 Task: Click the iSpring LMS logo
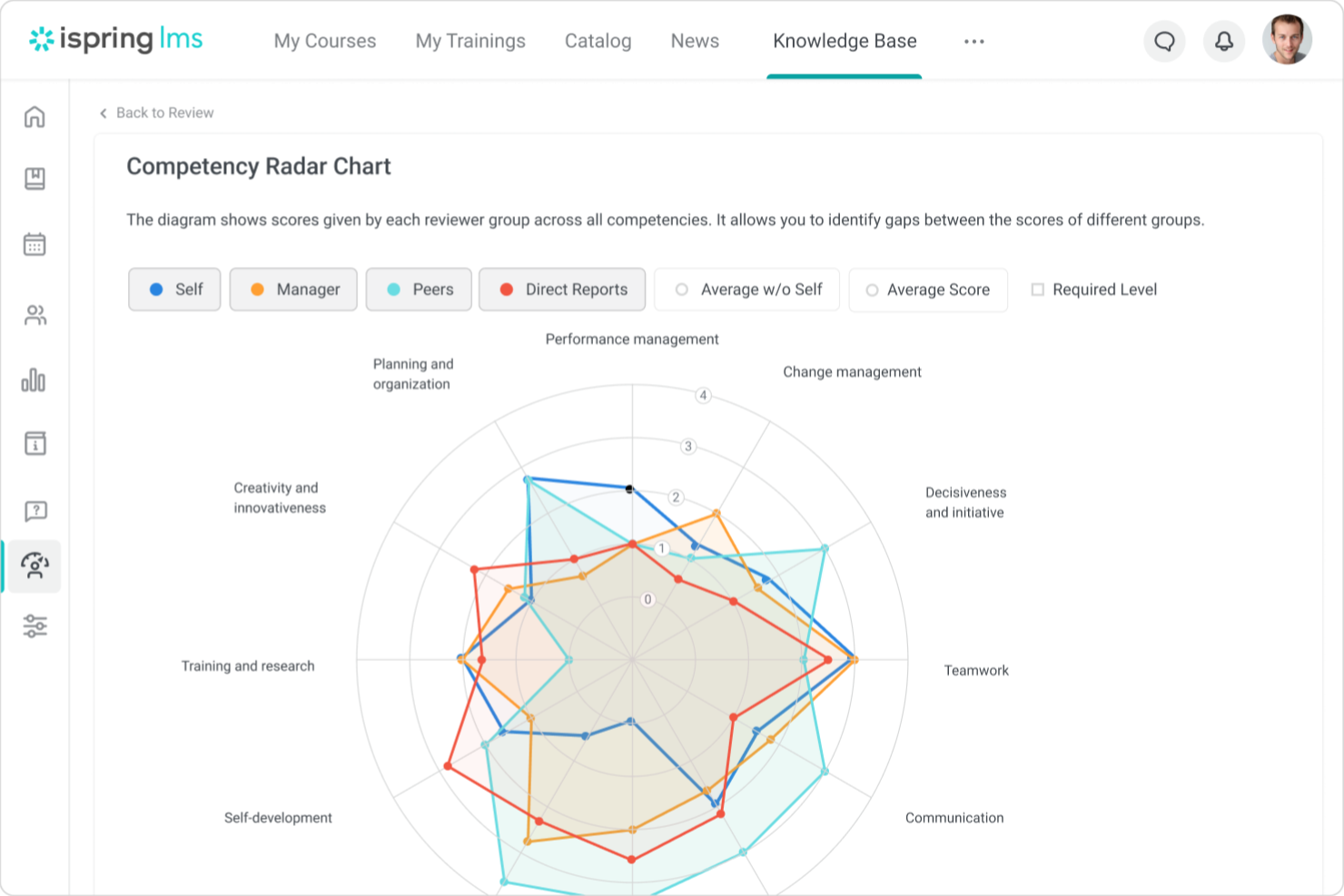(x=115, y=40)
